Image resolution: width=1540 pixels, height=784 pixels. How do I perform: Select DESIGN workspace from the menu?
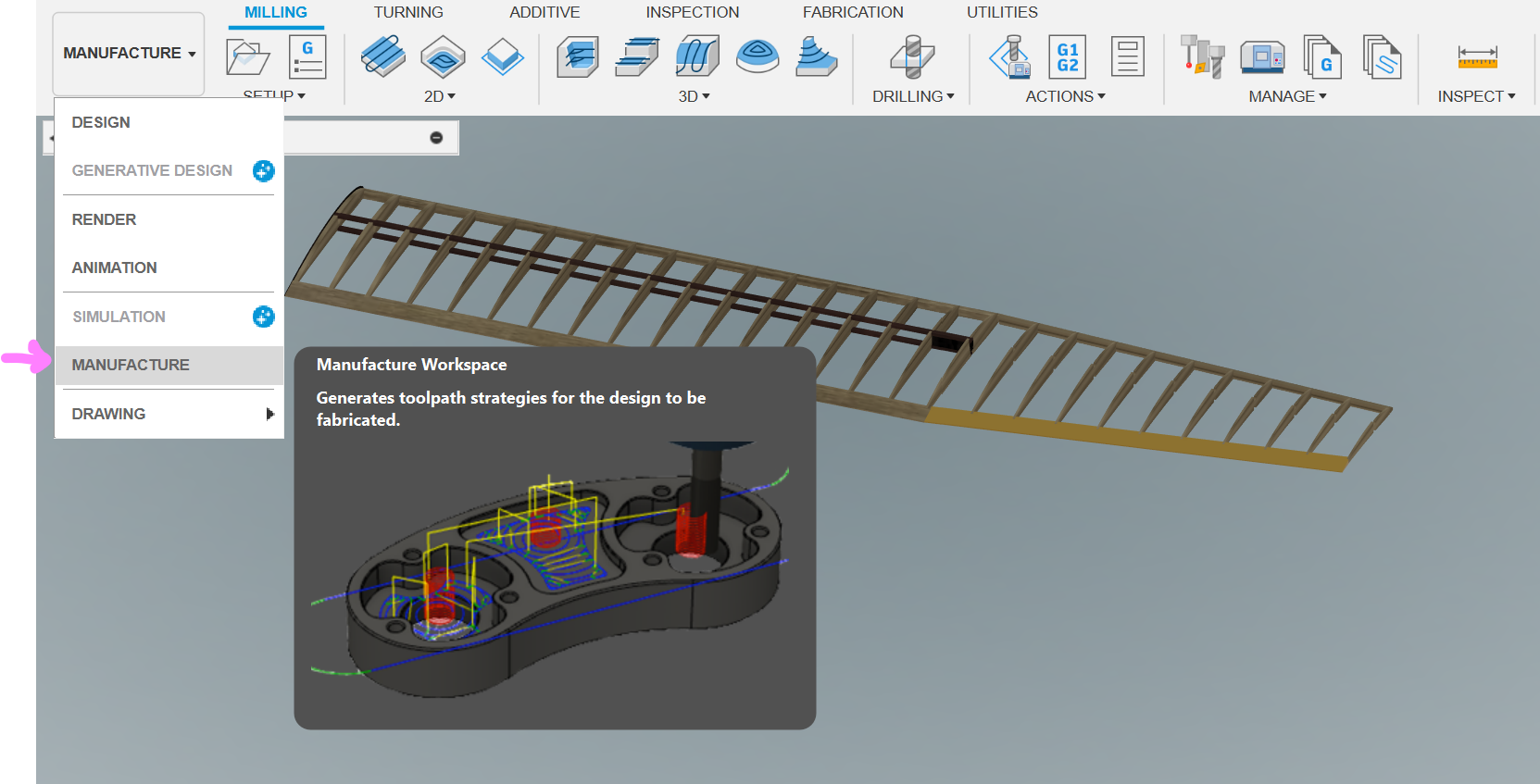point(101,122)
